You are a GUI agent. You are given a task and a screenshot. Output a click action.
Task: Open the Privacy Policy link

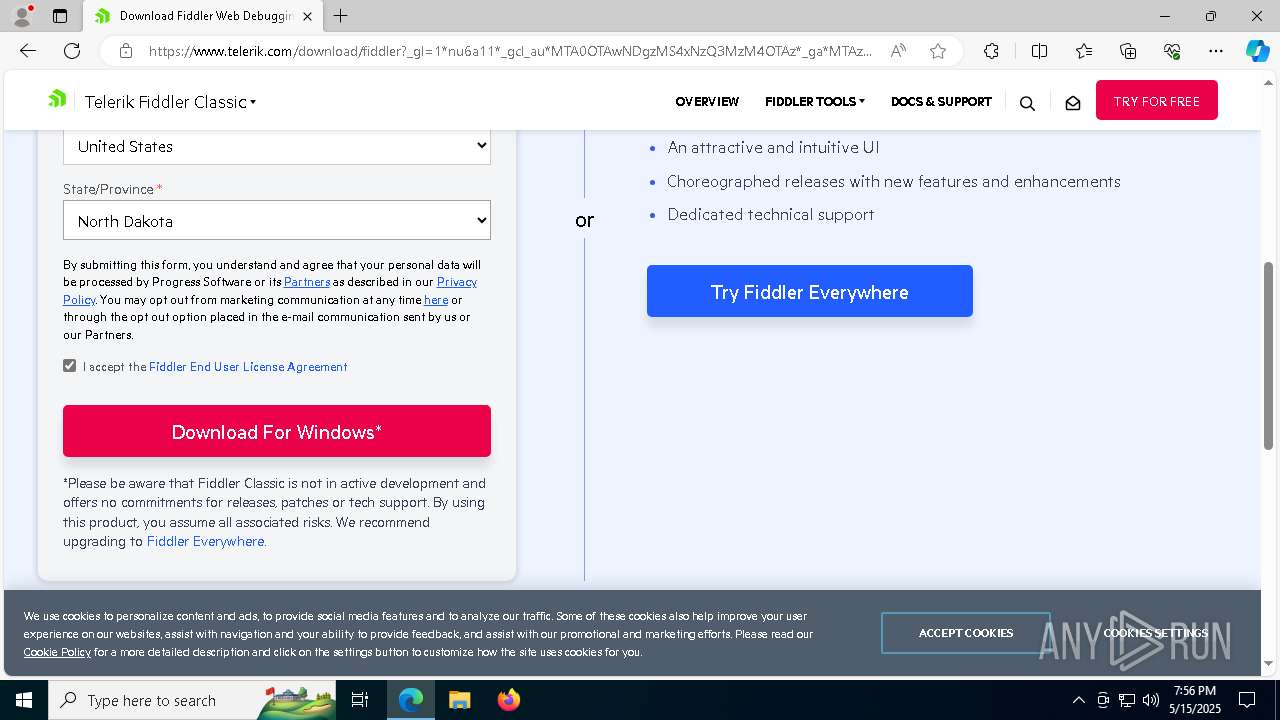[457, 282]
